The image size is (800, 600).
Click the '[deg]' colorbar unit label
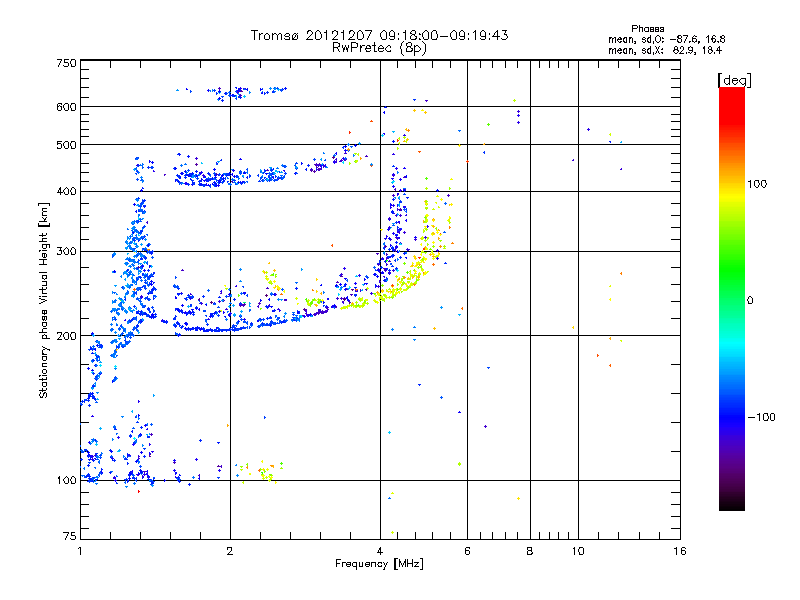point(734,81)
